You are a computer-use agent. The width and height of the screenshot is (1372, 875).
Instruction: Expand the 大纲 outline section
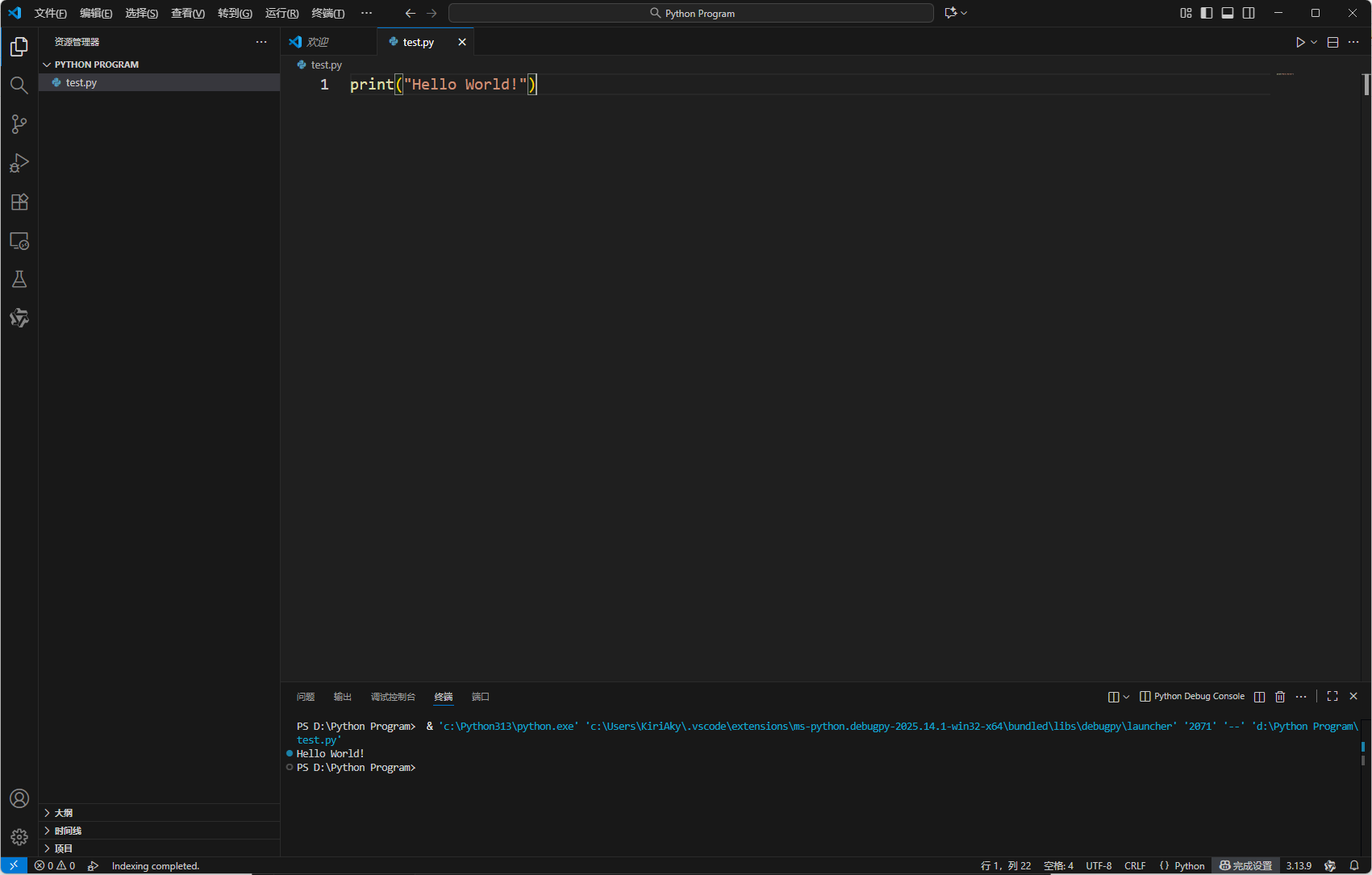click(64, 813)
